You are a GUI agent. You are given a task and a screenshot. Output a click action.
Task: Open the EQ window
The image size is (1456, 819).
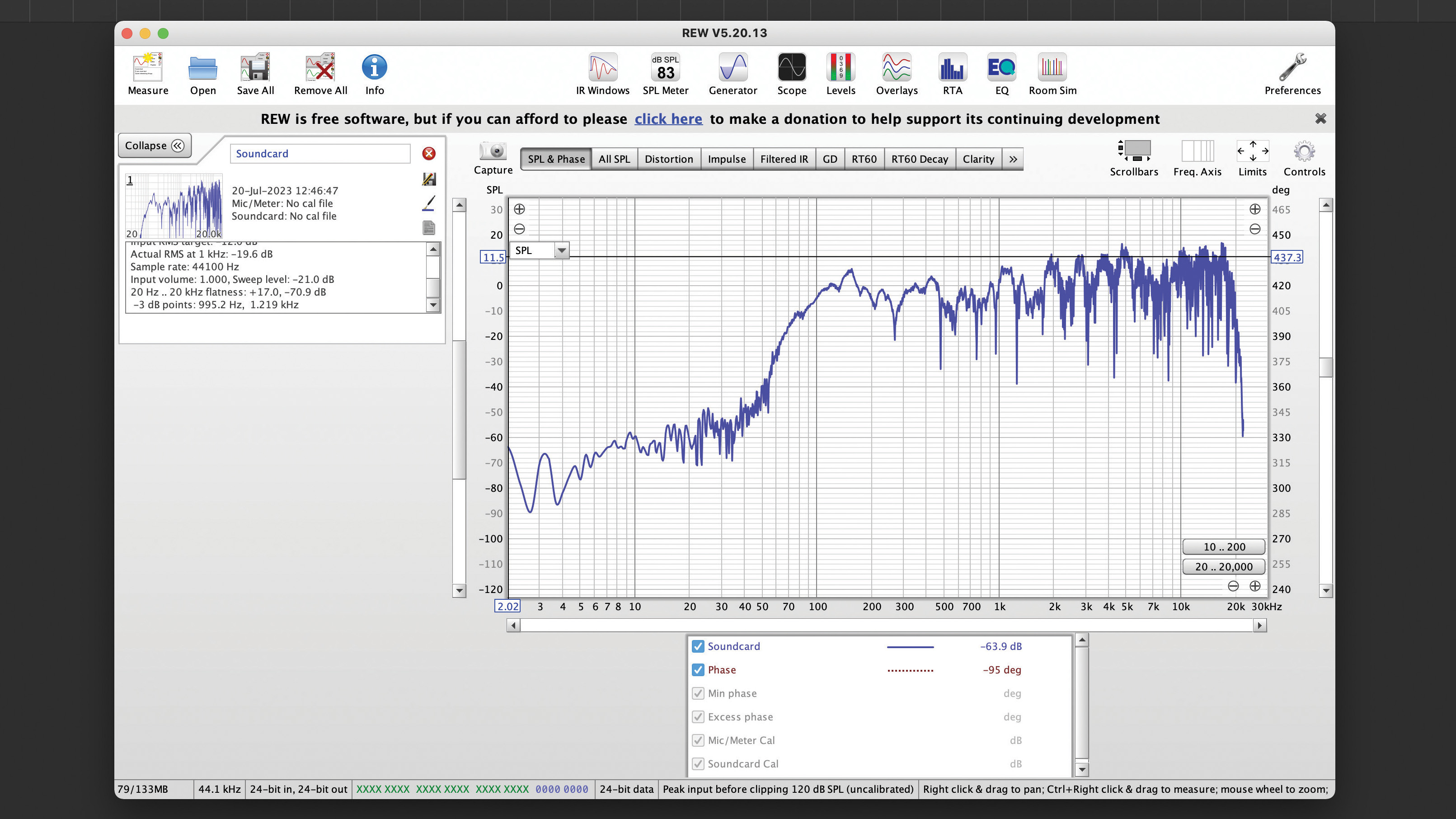tap(1001, 75)
